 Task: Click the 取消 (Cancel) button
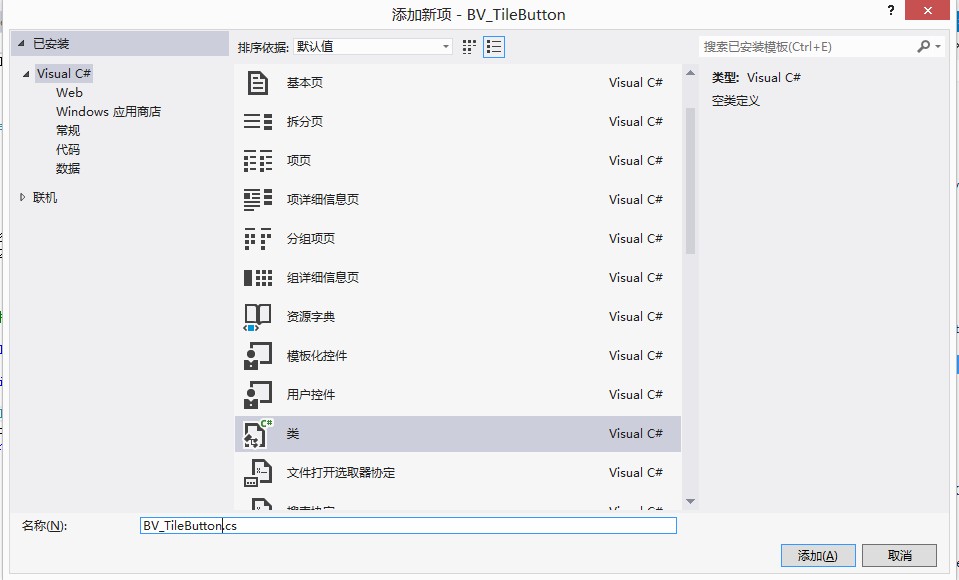tap(899, 555)
